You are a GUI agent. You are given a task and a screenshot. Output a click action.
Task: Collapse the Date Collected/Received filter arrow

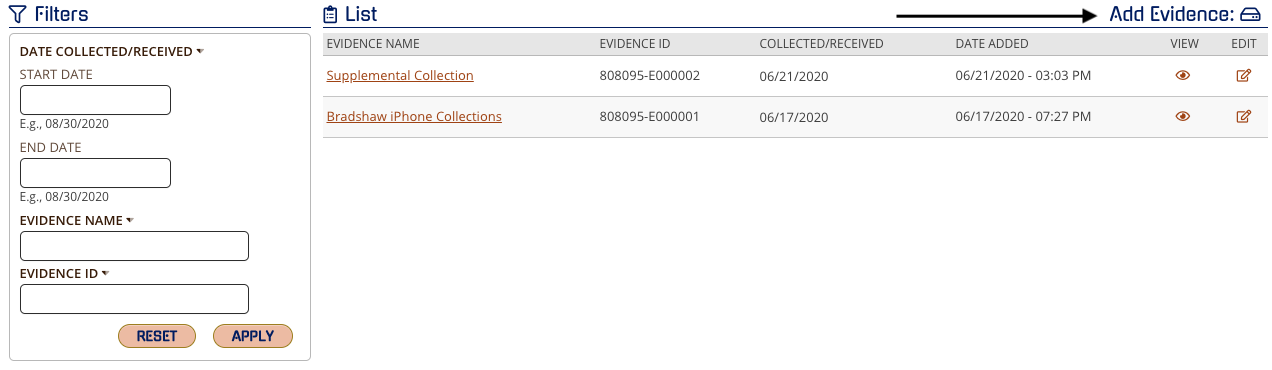200,51
